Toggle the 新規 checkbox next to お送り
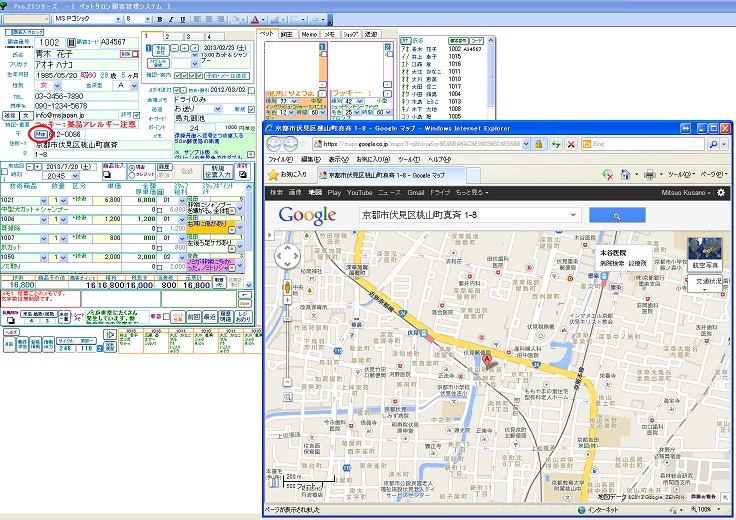Image resolution: width=736 pixels, height=520 pixels. [251, 109]
